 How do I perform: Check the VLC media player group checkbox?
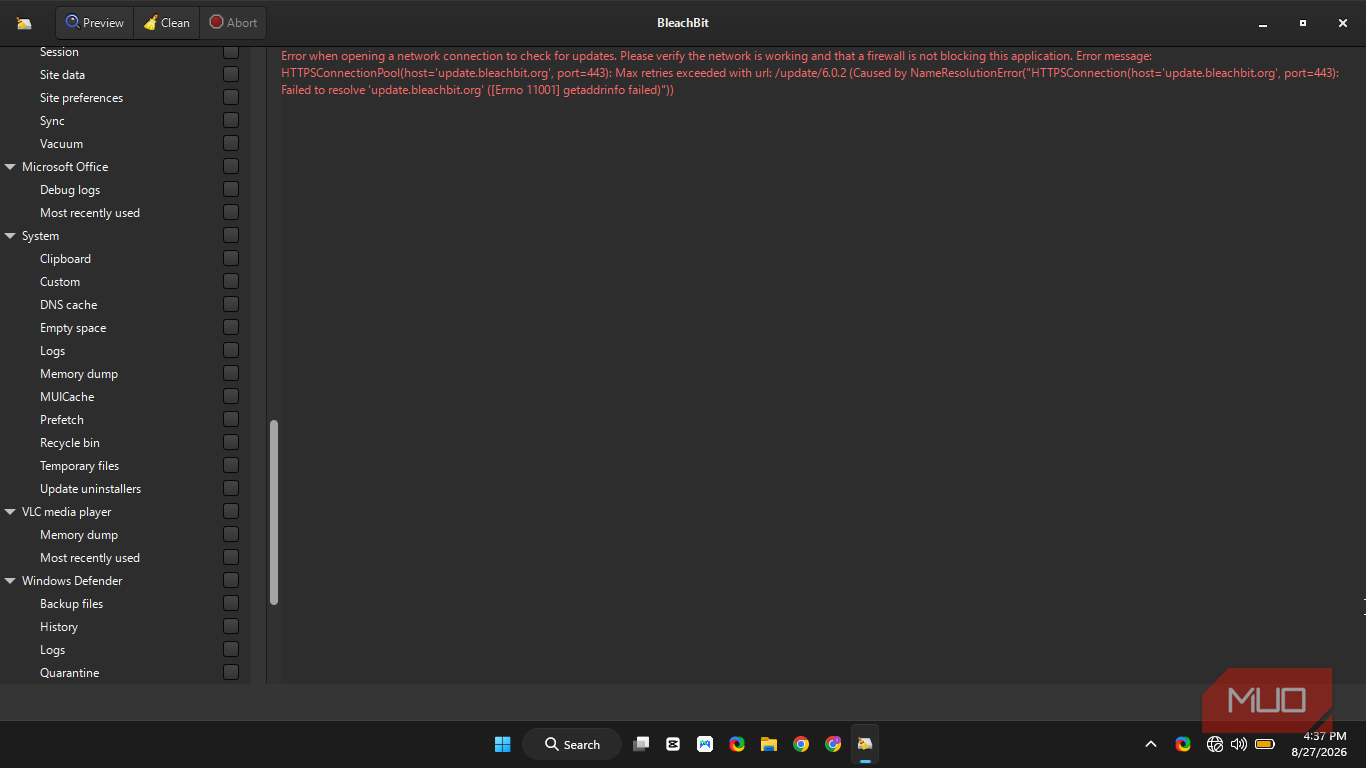(231, 512)
